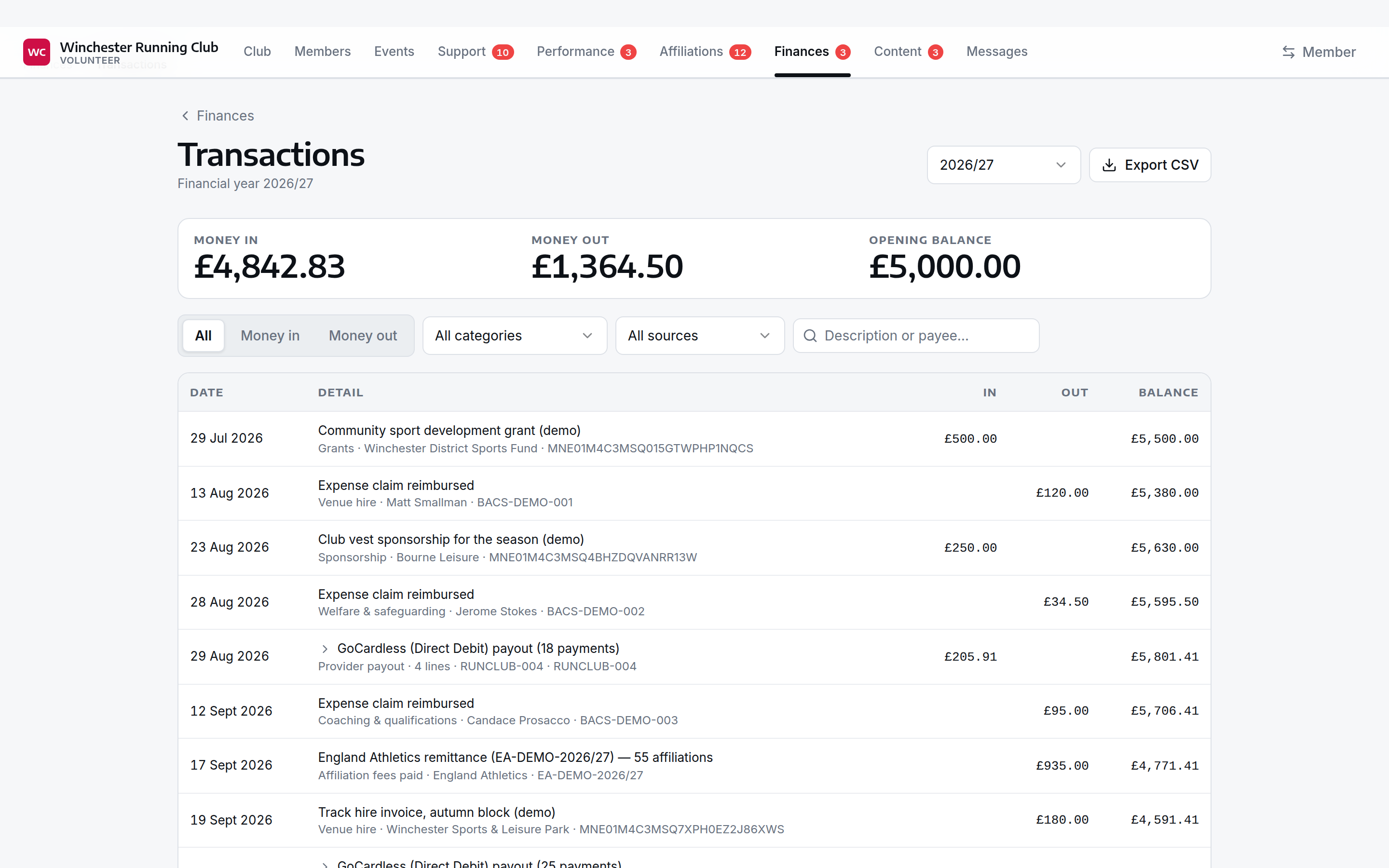This screenshot has width=1389, height=868.
Task: Select the Money out filter
Action: click(363, 336)
